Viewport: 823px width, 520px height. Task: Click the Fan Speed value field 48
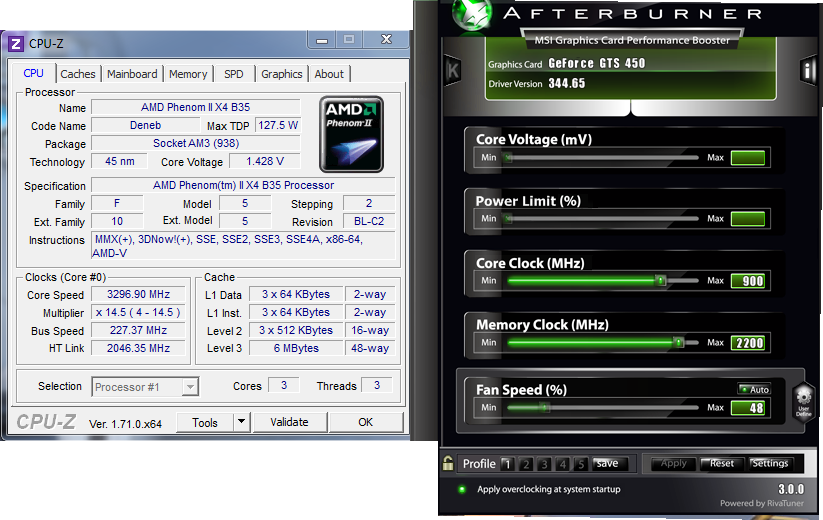coord(748,408)
